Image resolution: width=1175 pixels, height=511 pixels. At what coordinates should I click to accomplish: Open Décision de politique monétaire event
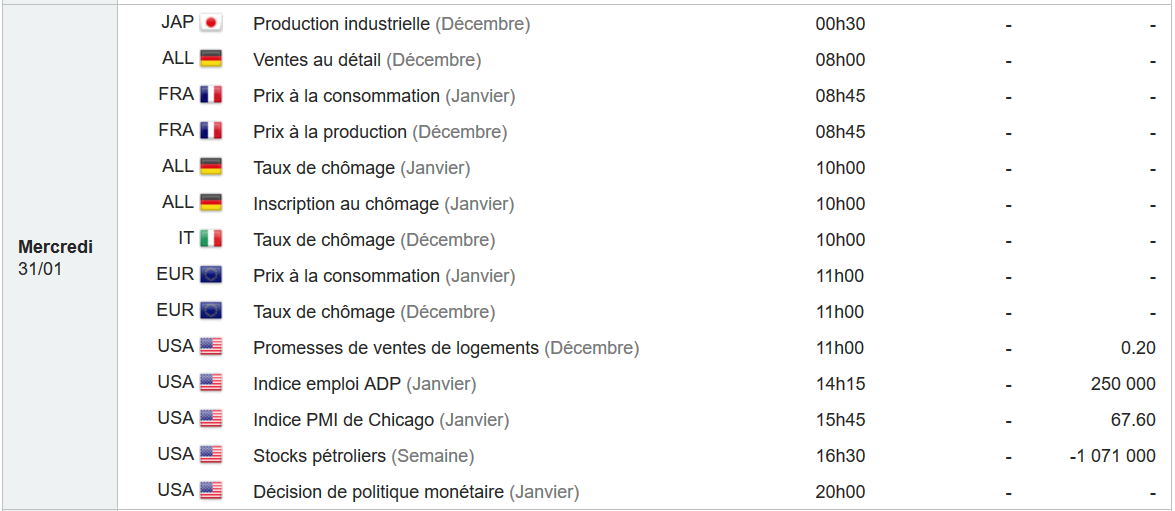click(x=415, y=492)
